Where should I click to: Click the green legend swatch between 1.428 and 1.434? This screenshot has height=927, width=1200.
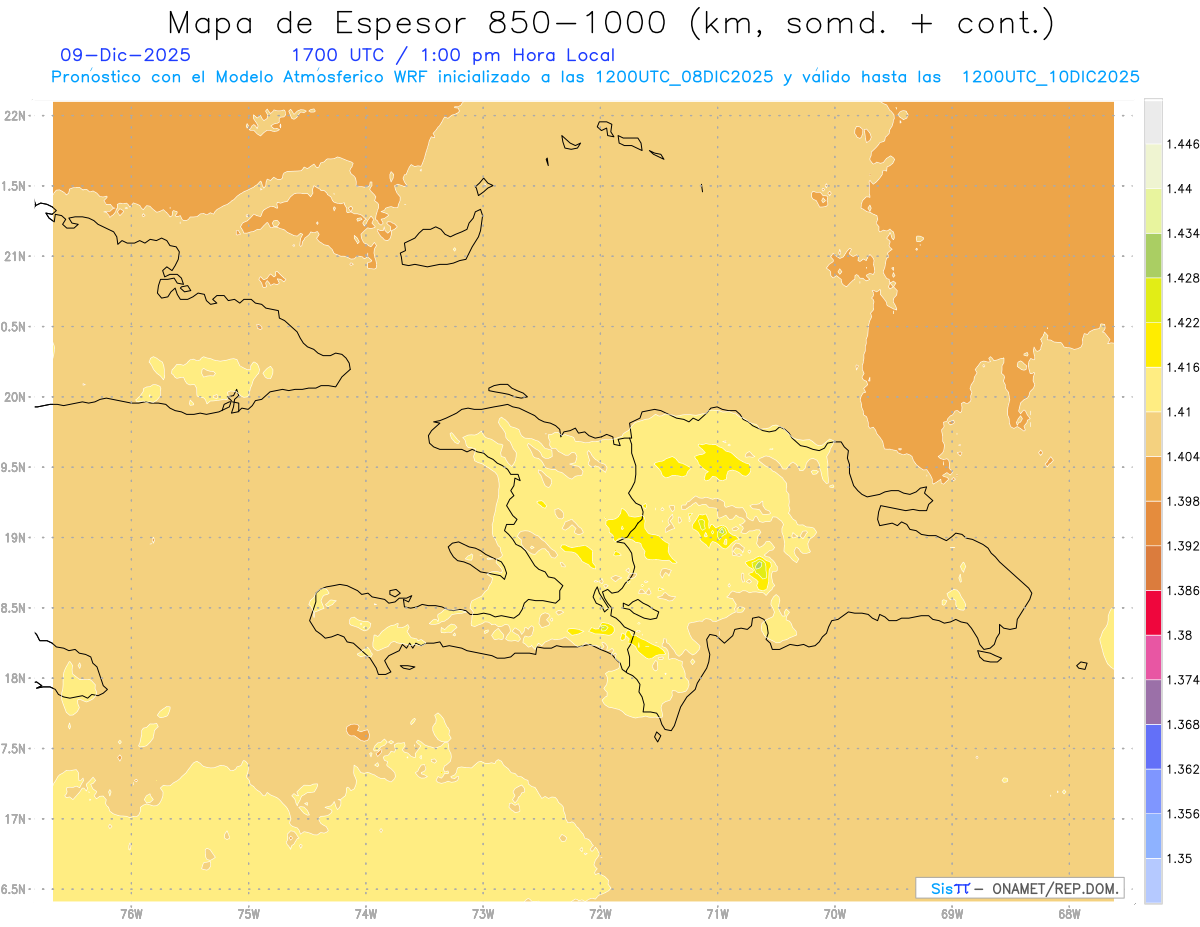1153,255
